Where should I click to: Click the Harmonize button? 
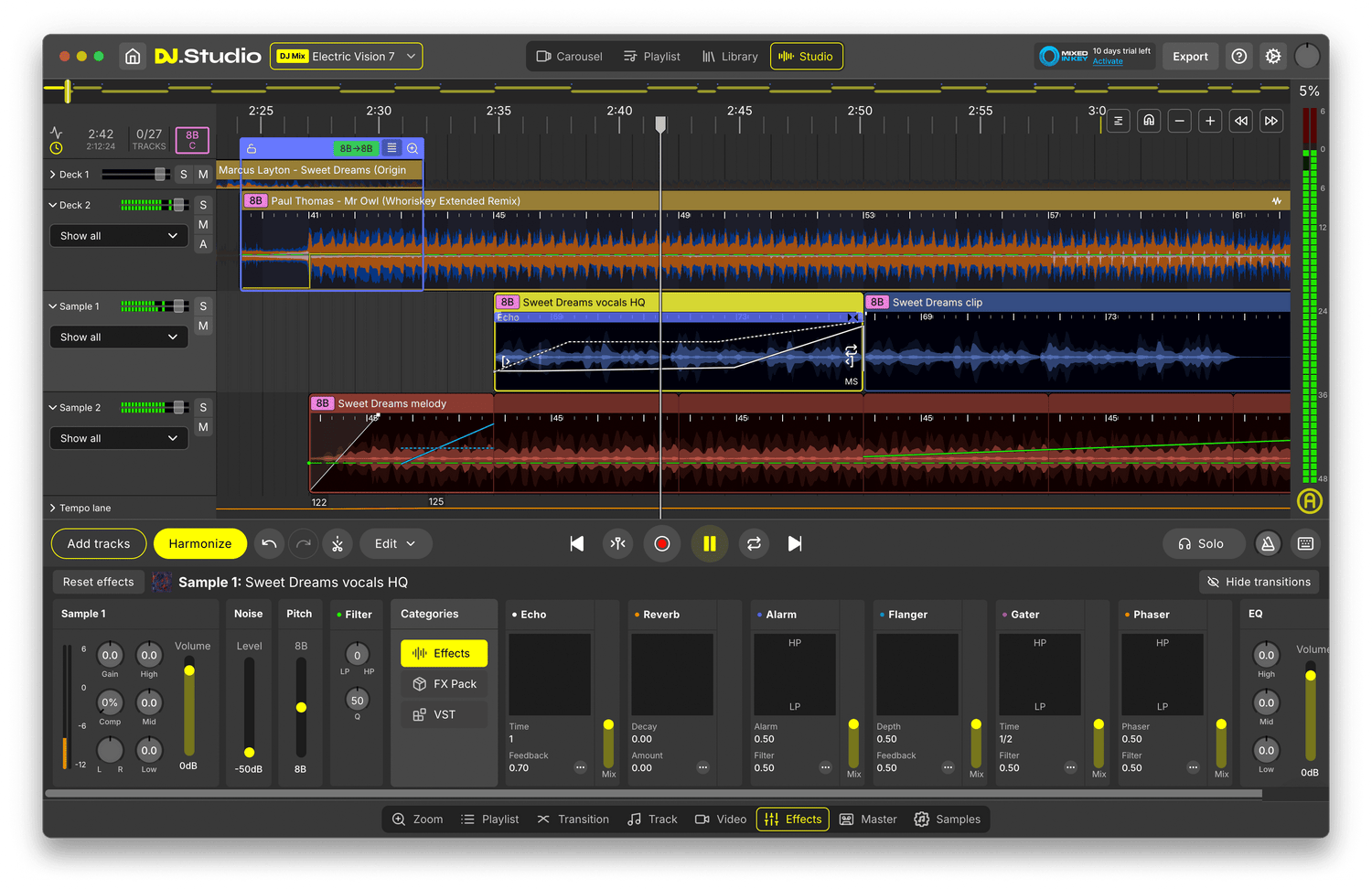coord(199,544)
